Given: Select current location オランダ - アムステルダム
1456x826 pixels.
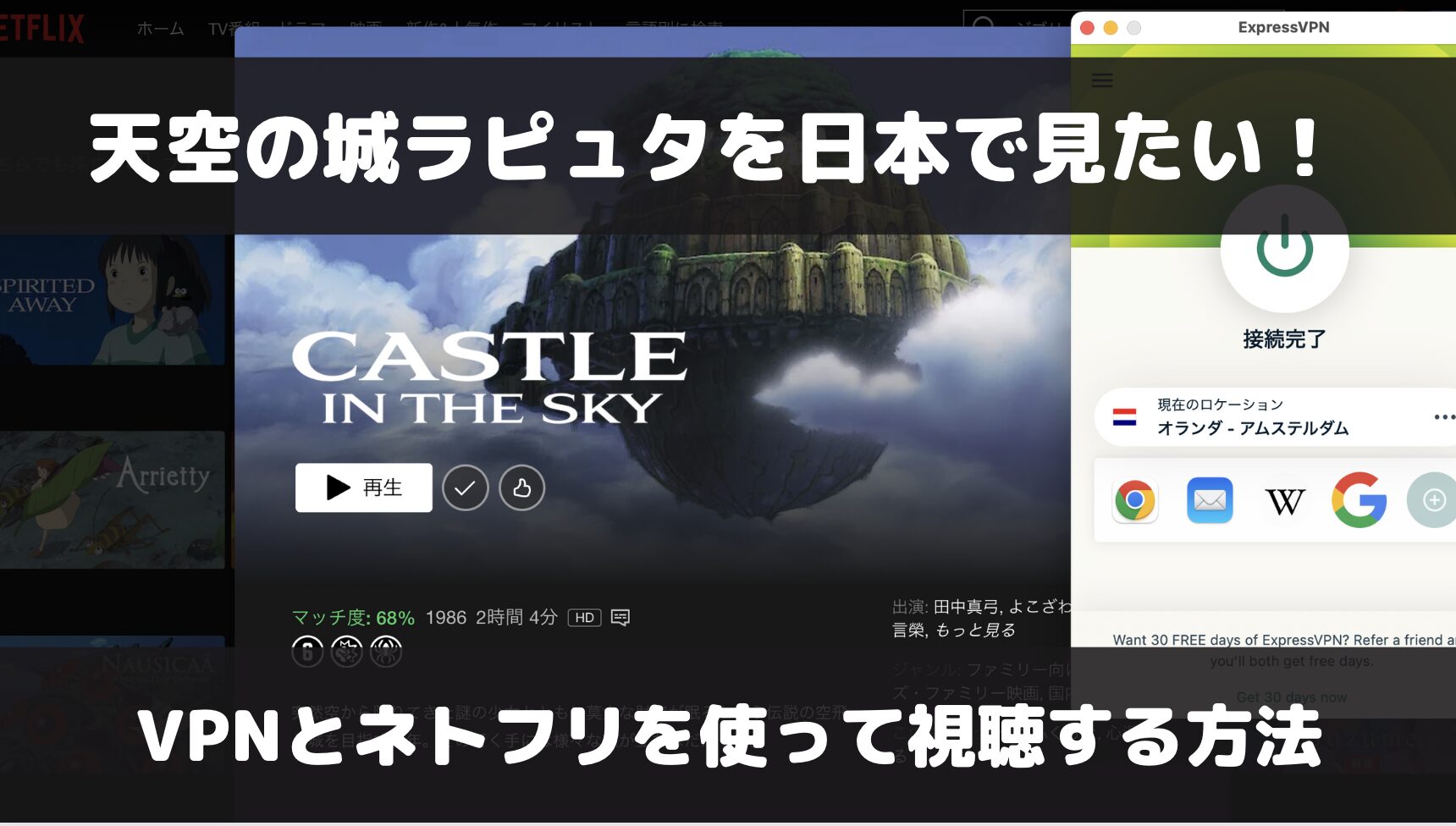Looking at the screenshot, I should pyautogui.click(x=1275, y=416).
